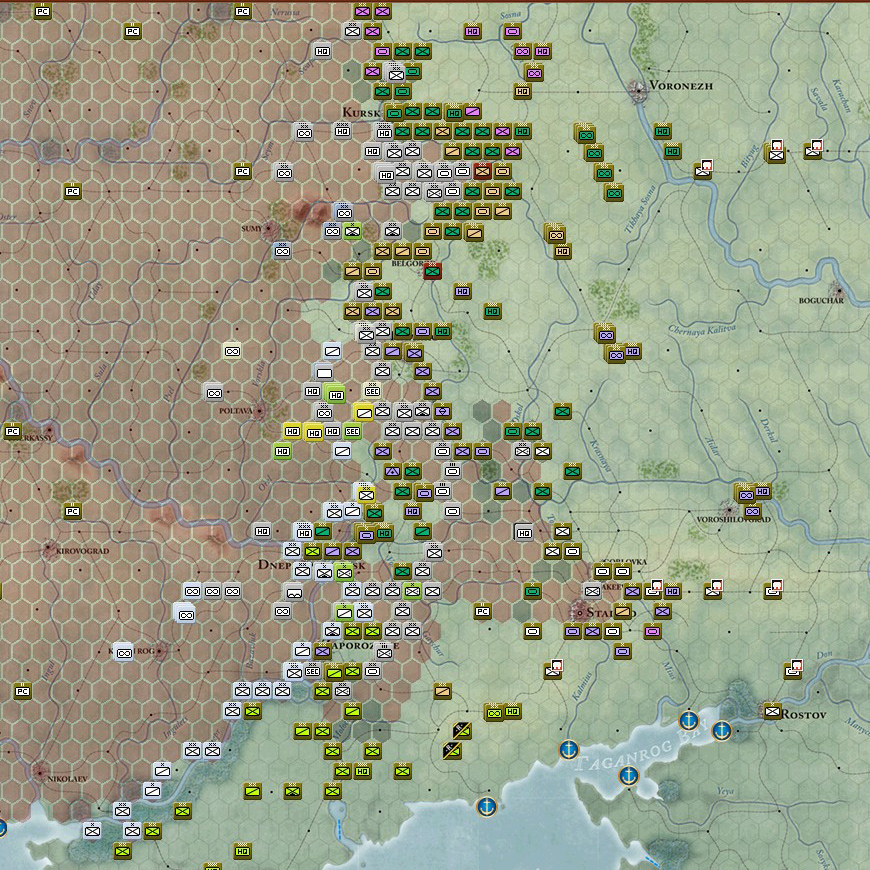Click the easternmost flagged counter near the top right
This screenshot has height=870, width=870.
pyautogui.click(x=813, y=150)
